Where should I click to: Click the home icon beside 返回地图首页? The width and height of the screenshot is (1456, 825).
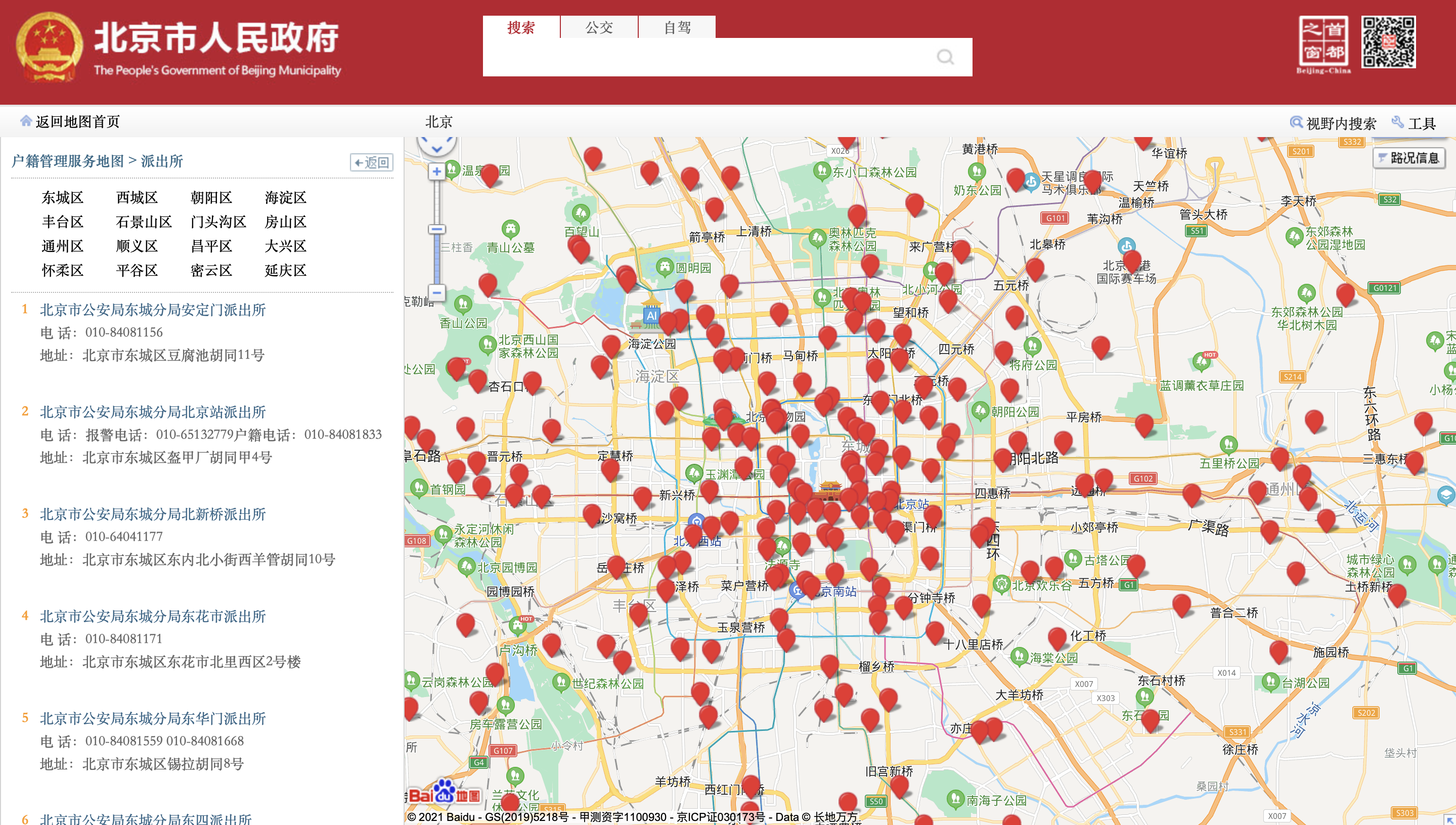[25, 121]
